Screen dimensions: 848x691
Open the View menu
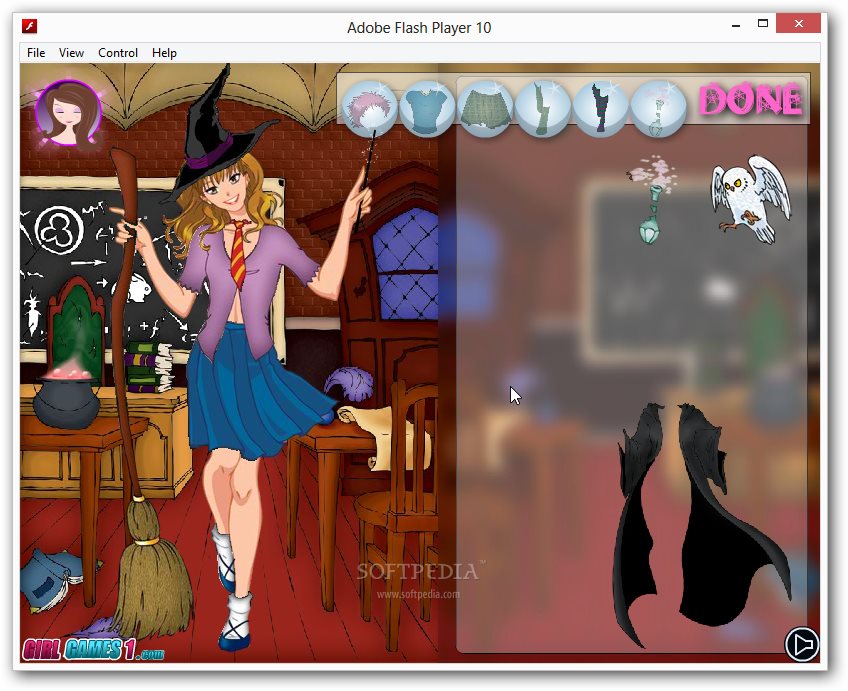point(71,53)
